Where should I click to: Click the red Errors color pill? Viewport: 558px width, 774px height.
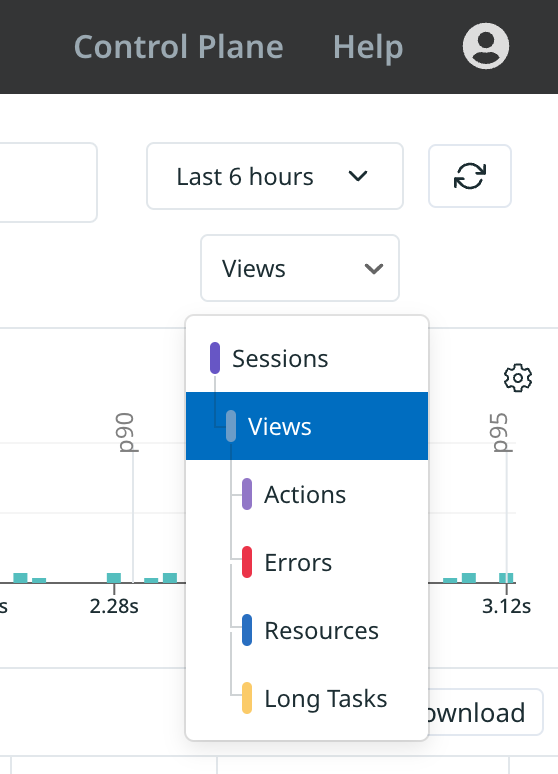[247, 562]
